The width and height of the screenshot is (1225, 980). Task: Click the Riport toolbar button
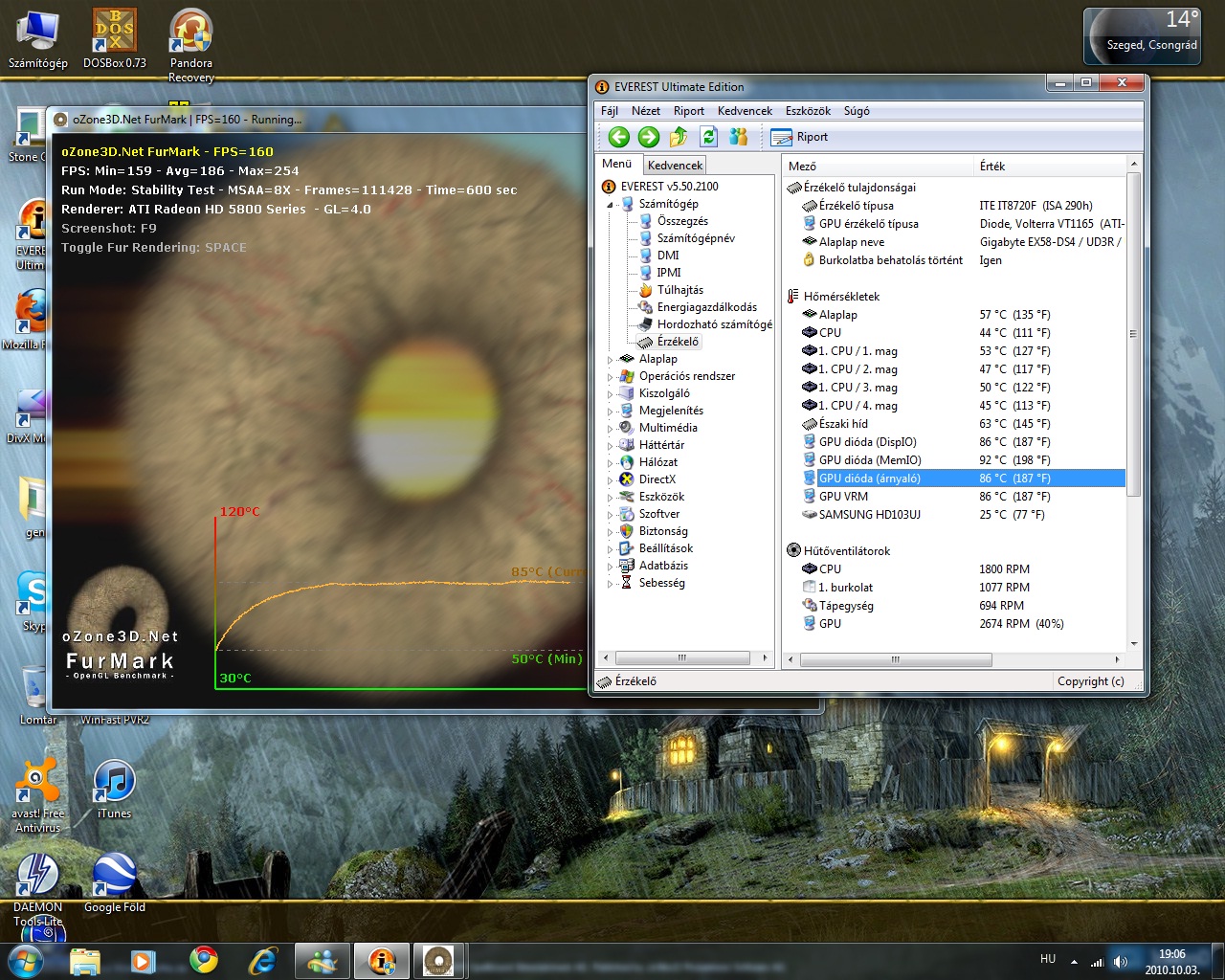coord(800,137)
